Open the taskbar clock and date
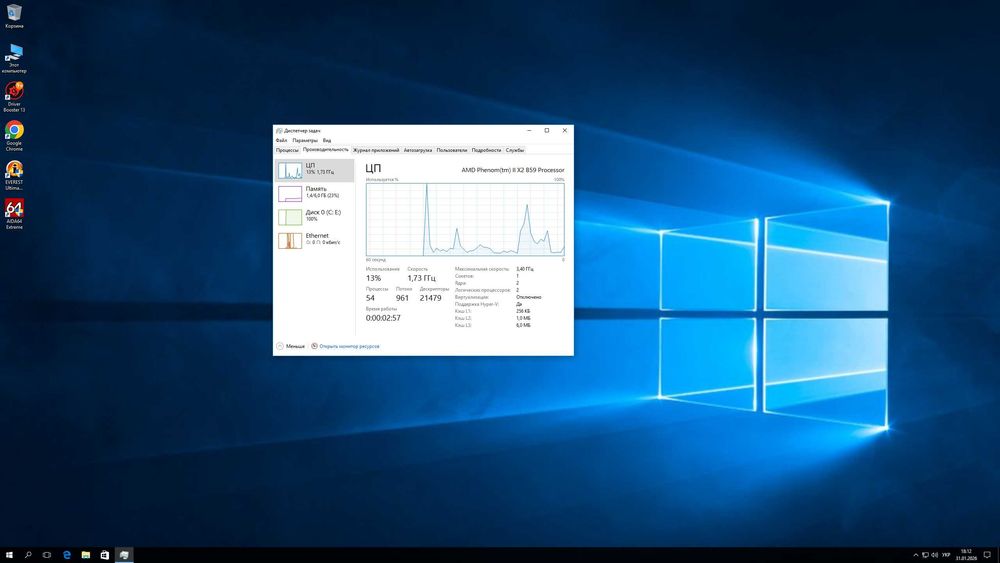The image size is (1000, 563). pyautogui.click(x=966, y=555)
